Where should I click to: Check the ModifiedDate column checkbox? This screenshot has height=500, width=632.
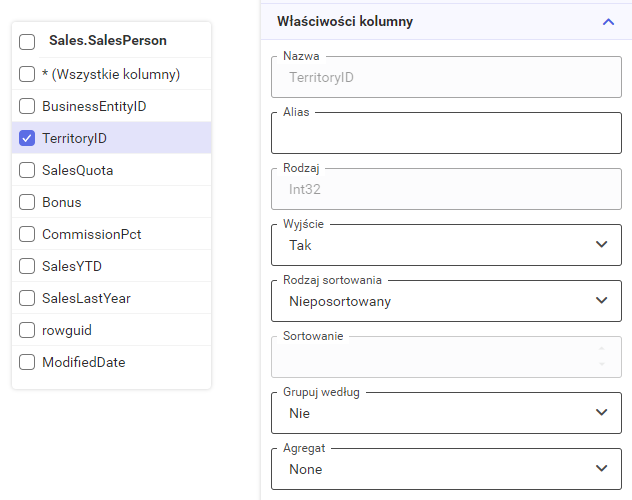27,362
